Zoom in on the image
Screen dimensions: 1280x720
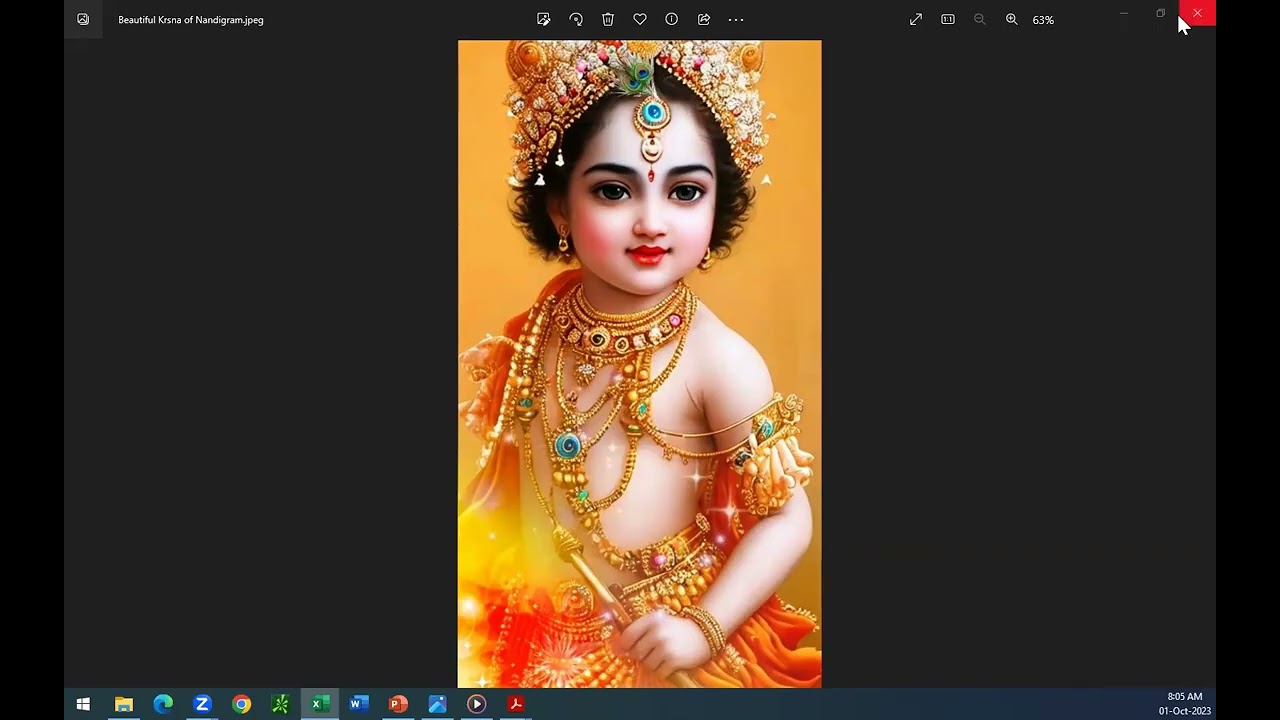pyautogui.click(x=1012, y=19)
